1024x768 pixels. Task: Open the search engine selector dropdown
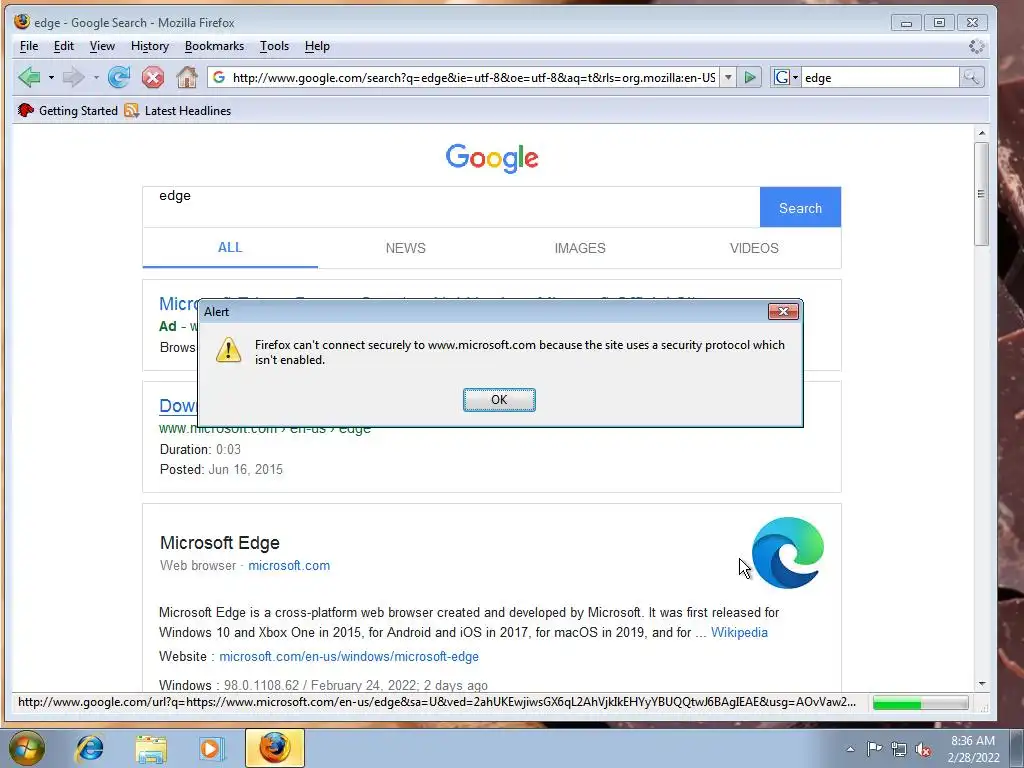click(786, 78)
